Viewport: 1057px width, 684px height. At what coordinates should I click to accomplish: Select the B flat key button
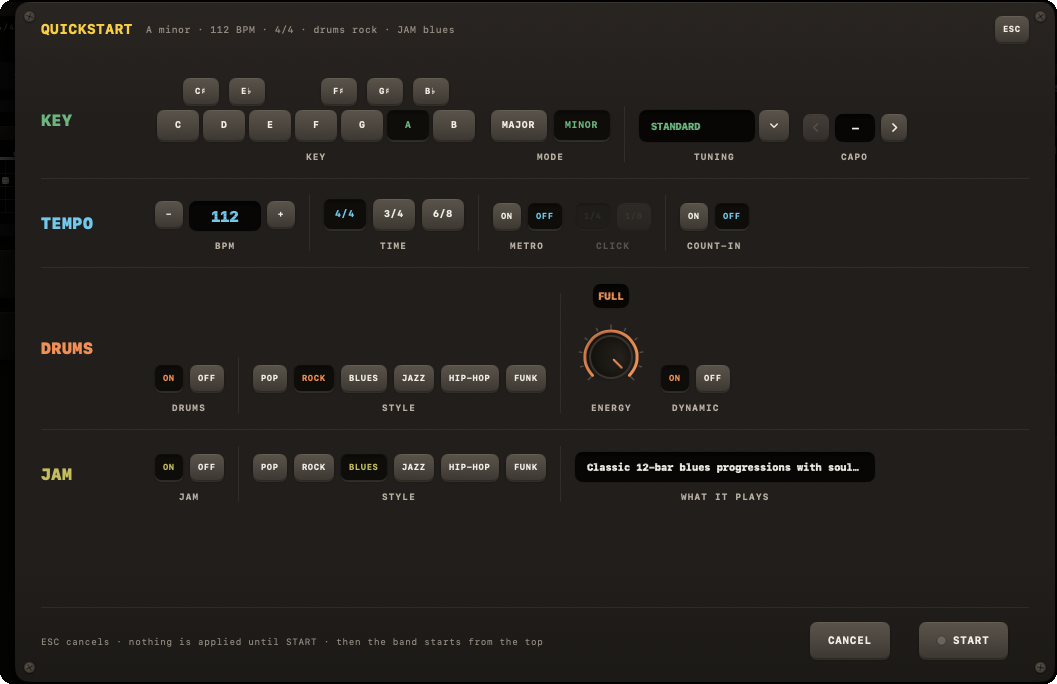430,91
